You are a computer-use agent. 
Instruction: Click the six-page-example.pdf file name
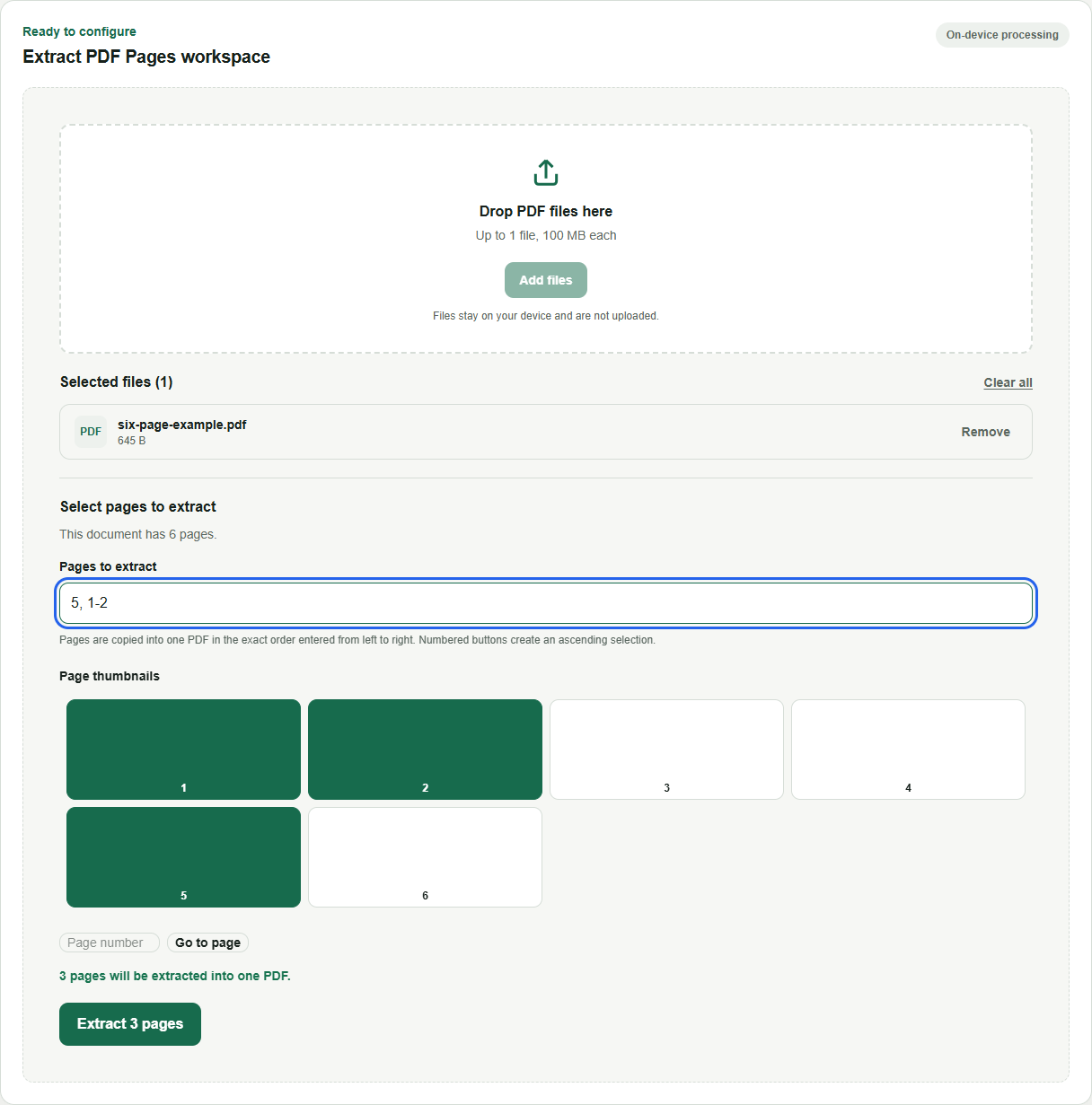[x=182, y=425]
